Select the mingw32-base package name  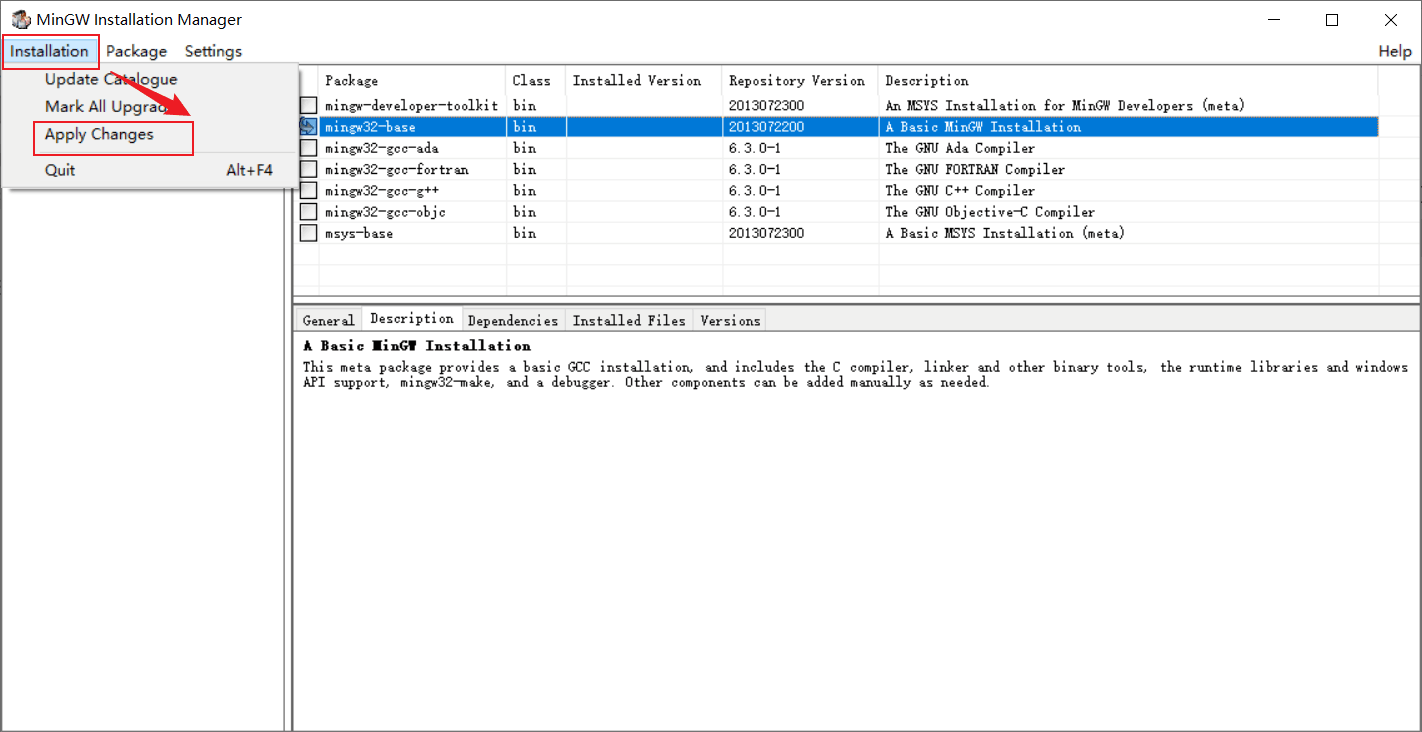point(370,127)
